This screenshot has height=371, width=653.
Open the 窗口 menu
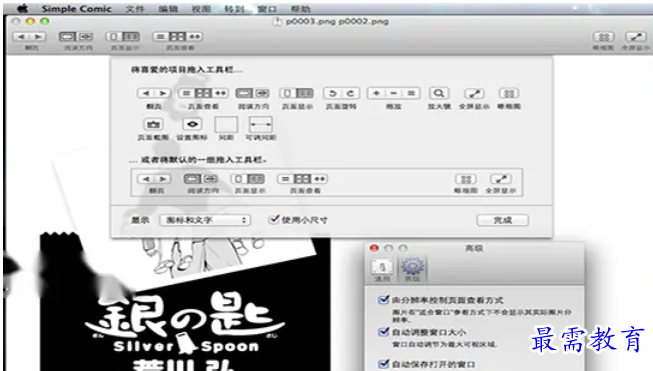(267, 9)
